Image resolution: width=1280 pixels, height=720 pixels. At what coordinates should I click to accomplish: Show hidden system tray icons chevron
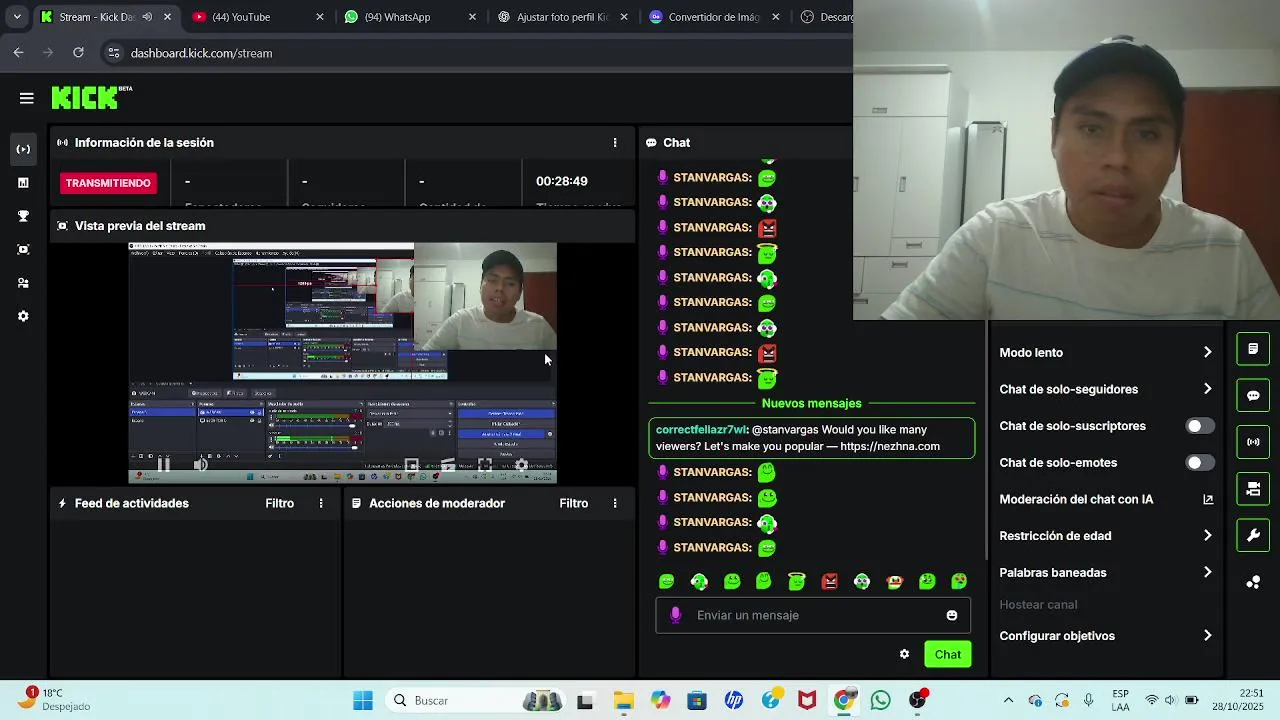pyautogui.click(x=1008, y=700)
